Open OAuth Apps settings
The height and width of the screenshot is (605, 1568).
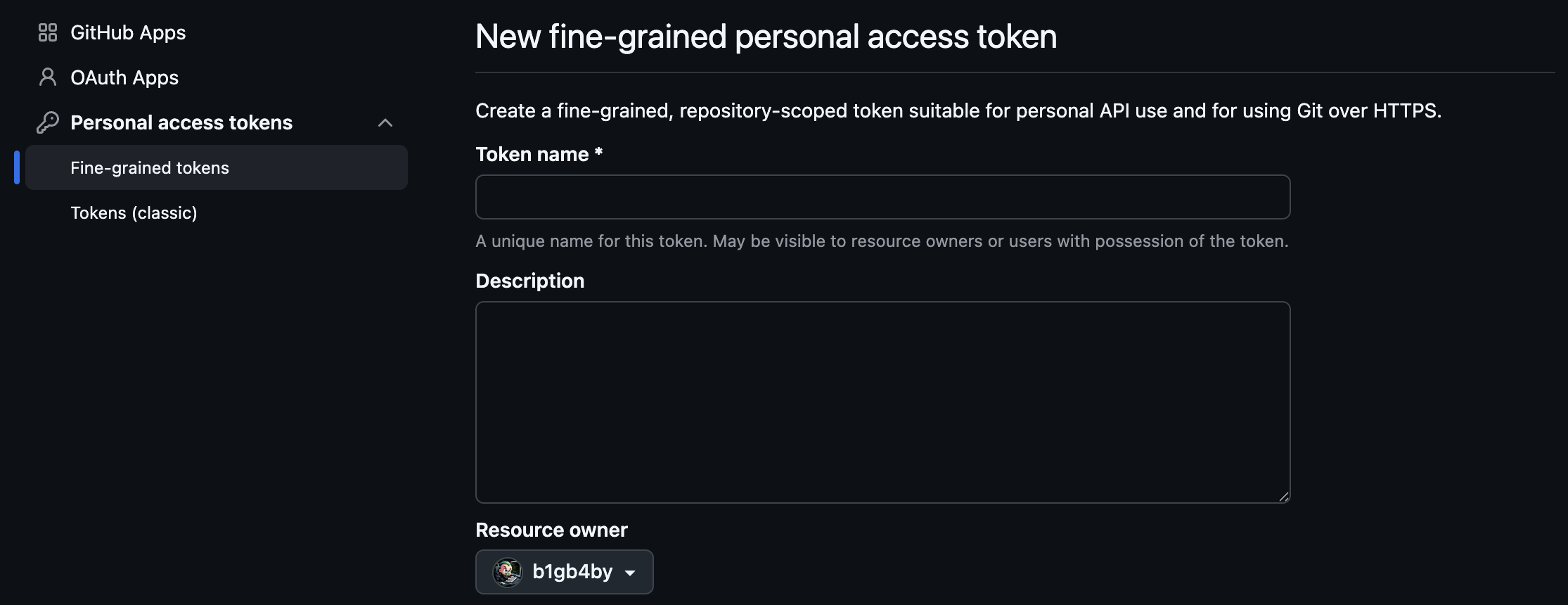pyautogui.click(x=124, y=77)
